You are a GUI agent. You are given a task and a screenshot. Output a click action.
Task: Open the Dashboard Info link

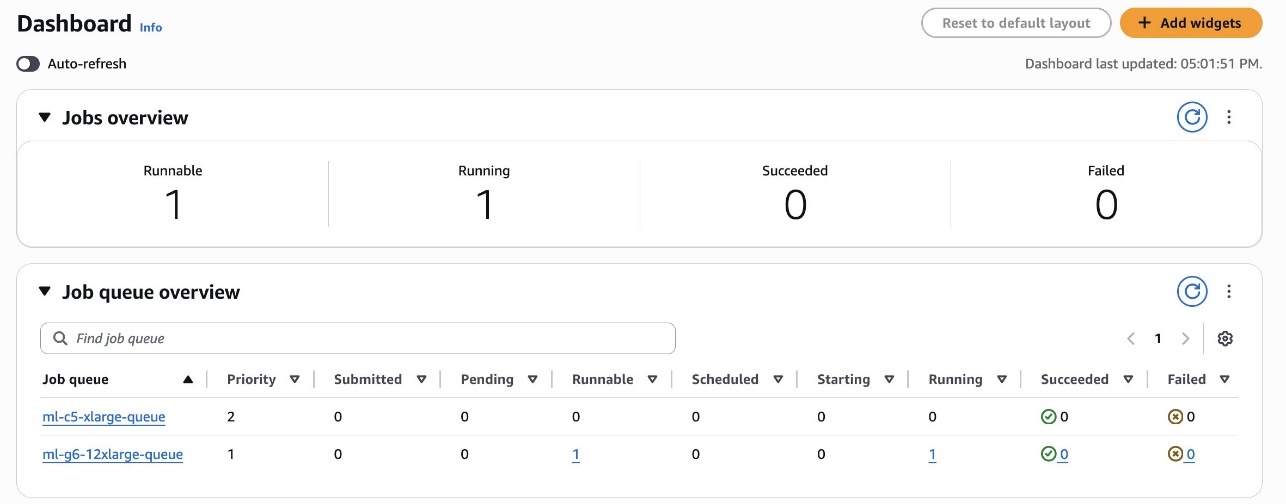click(150, 28)
